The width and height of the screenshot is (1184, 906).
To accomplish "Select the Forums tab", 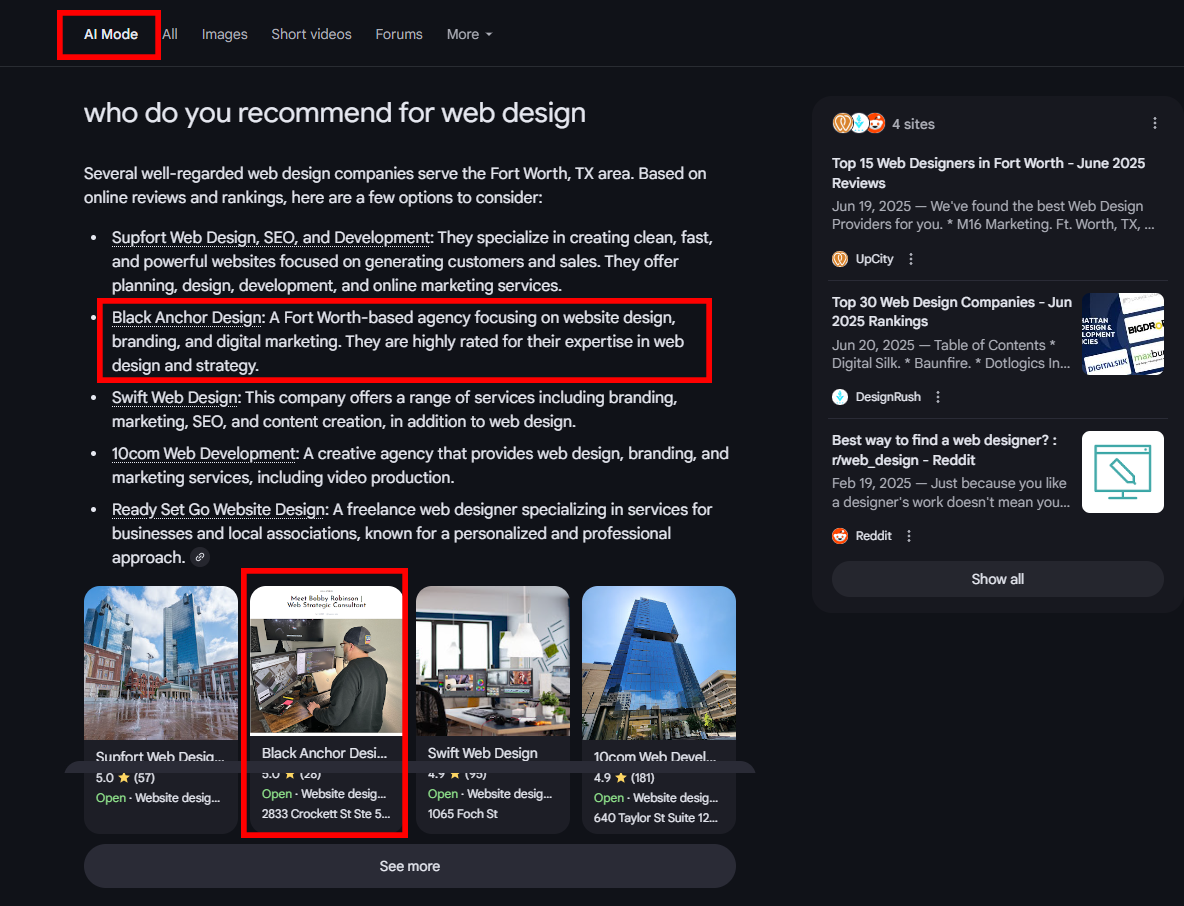I will pyautogui.click(x=399, y=34).
